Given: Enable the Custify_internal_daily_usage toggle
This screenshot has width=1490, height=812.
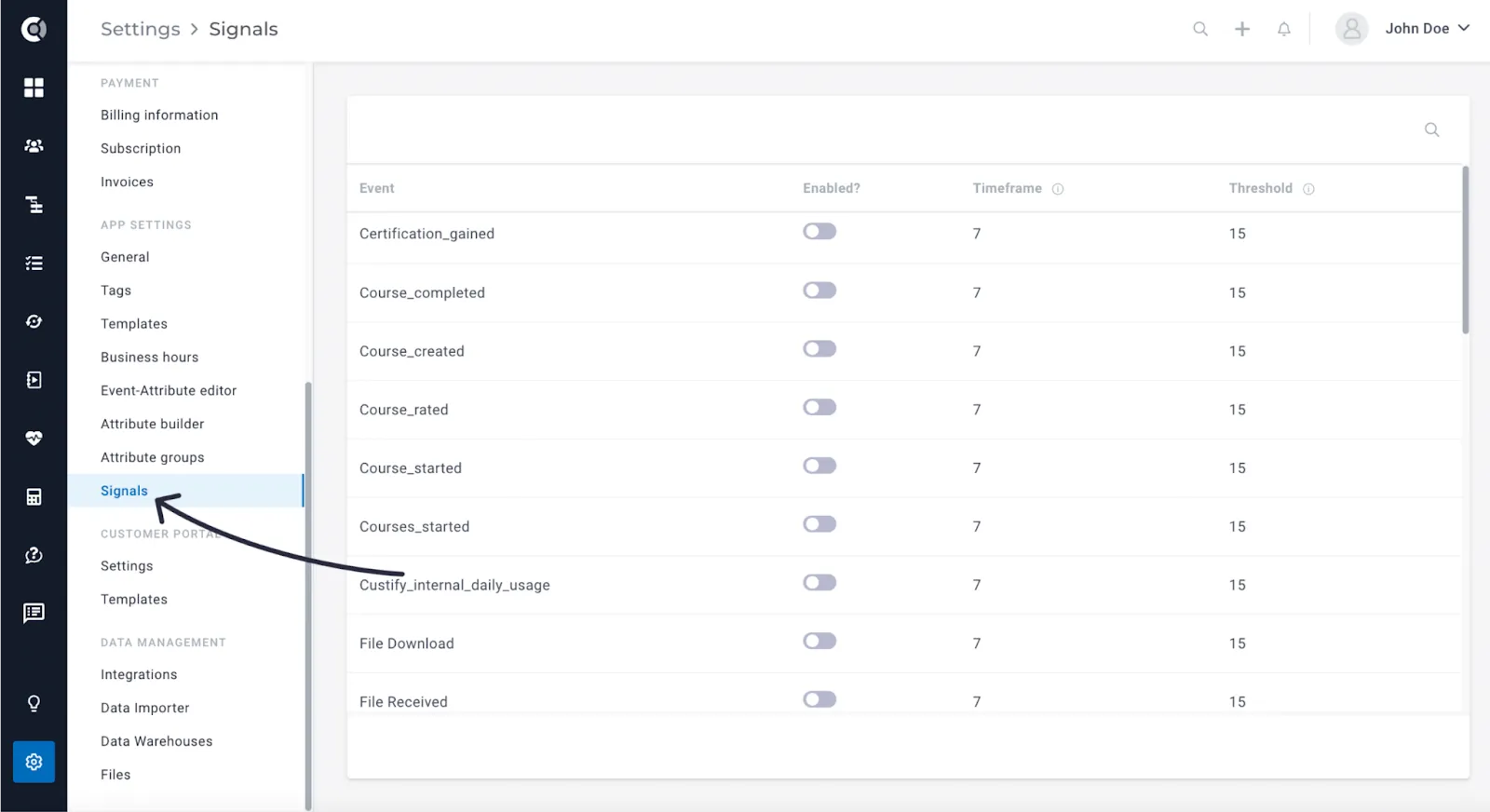Looking at the screenshot, I should click(x=819, y=582).
